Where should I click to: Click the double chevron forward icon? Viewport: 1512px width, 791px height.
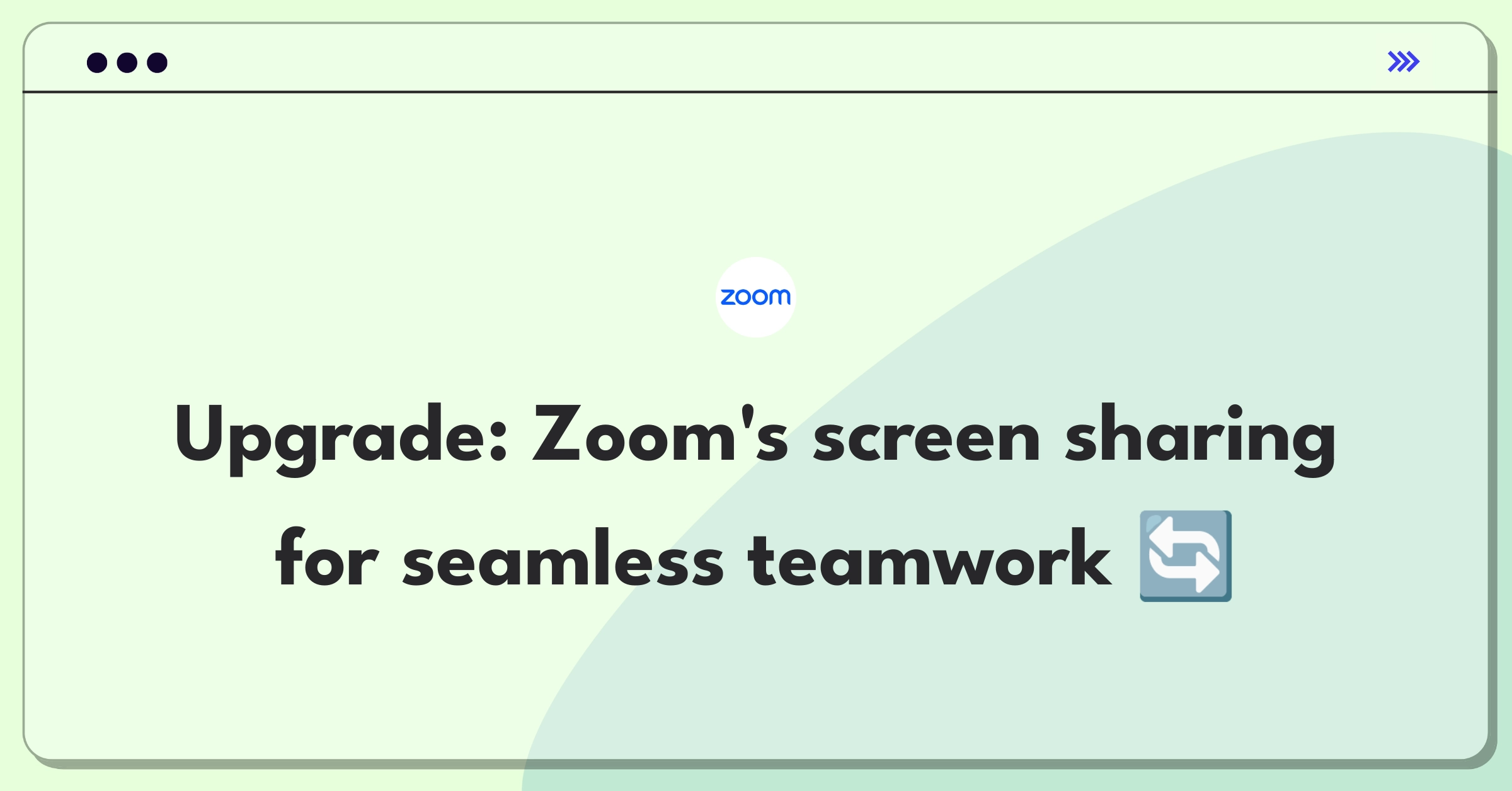(x=1403, y=63)
